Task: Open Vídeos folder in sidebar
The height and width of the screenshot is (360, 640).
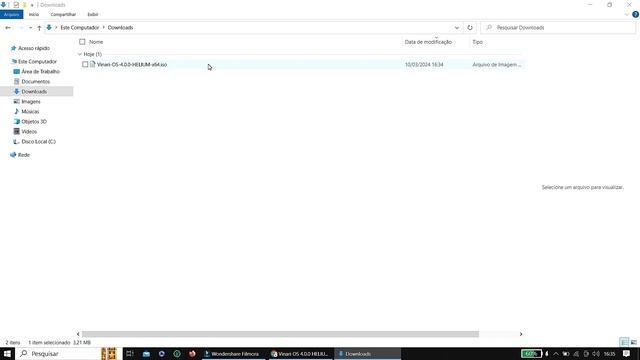Action: click(29, 131)
